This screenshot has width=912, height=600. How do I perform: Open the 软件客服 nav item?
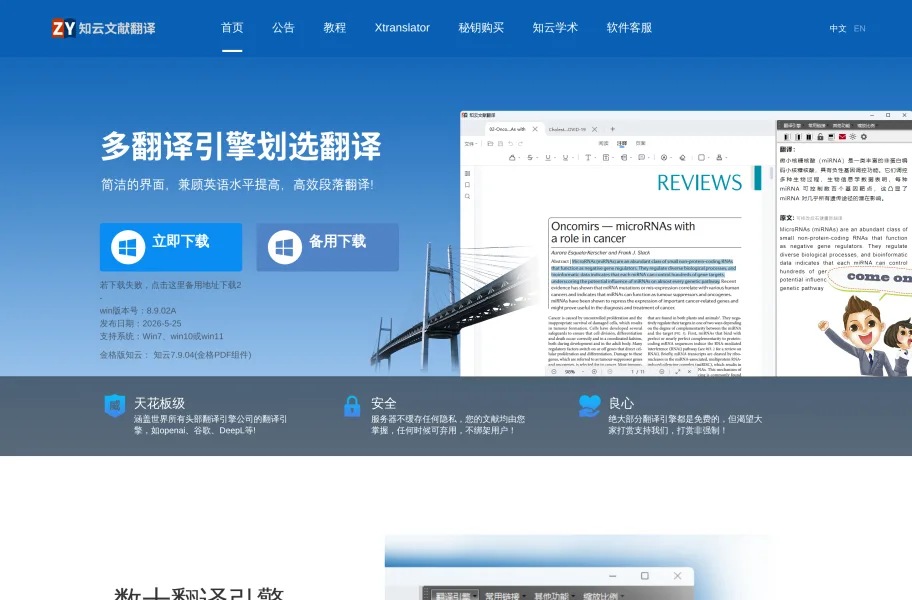pos(629,28)
